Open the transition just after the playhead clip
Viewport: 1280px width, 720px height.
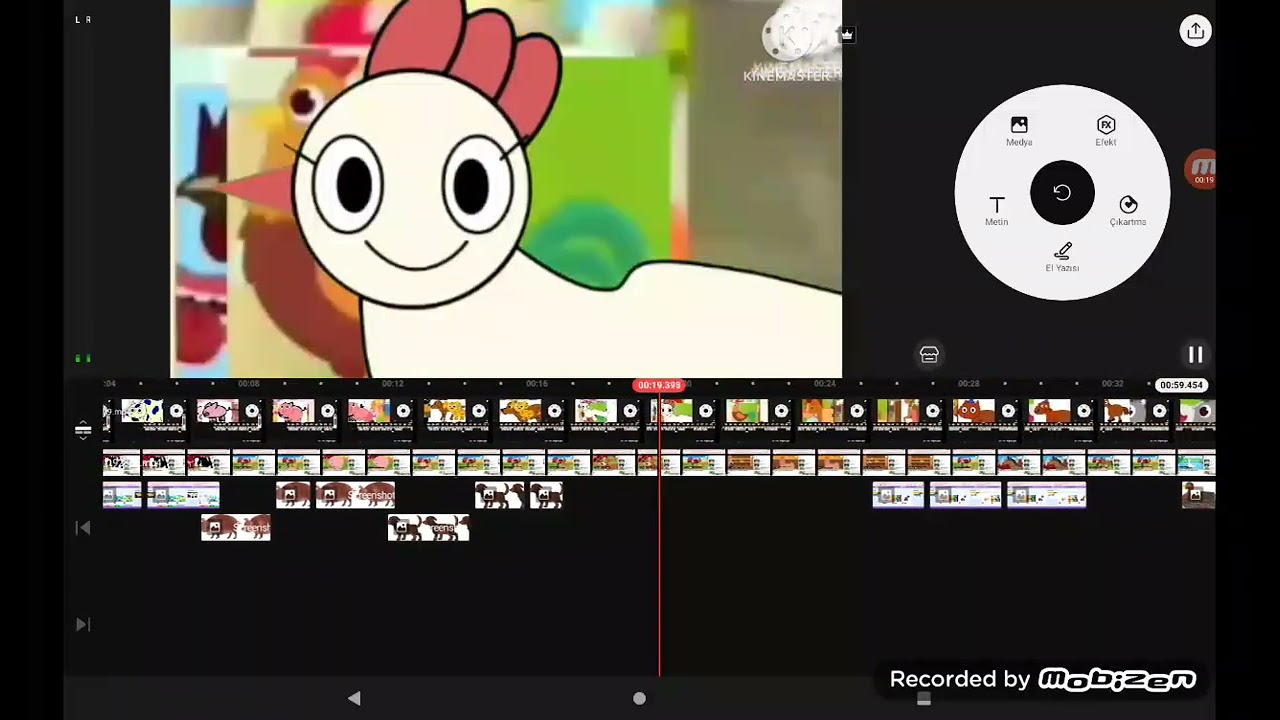coord(706,411)
